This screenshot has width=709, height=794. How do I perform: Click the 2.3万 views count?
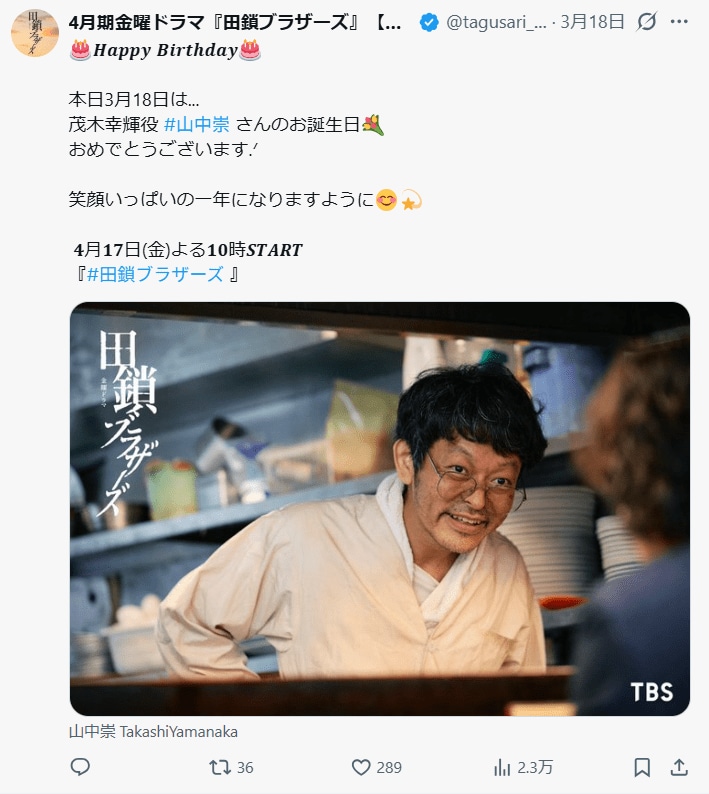(x=535, y=767)
